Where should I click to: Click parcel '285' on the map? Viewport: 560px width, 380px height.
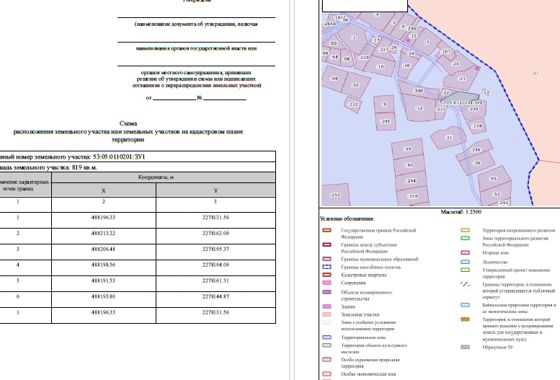pos(386,121)
